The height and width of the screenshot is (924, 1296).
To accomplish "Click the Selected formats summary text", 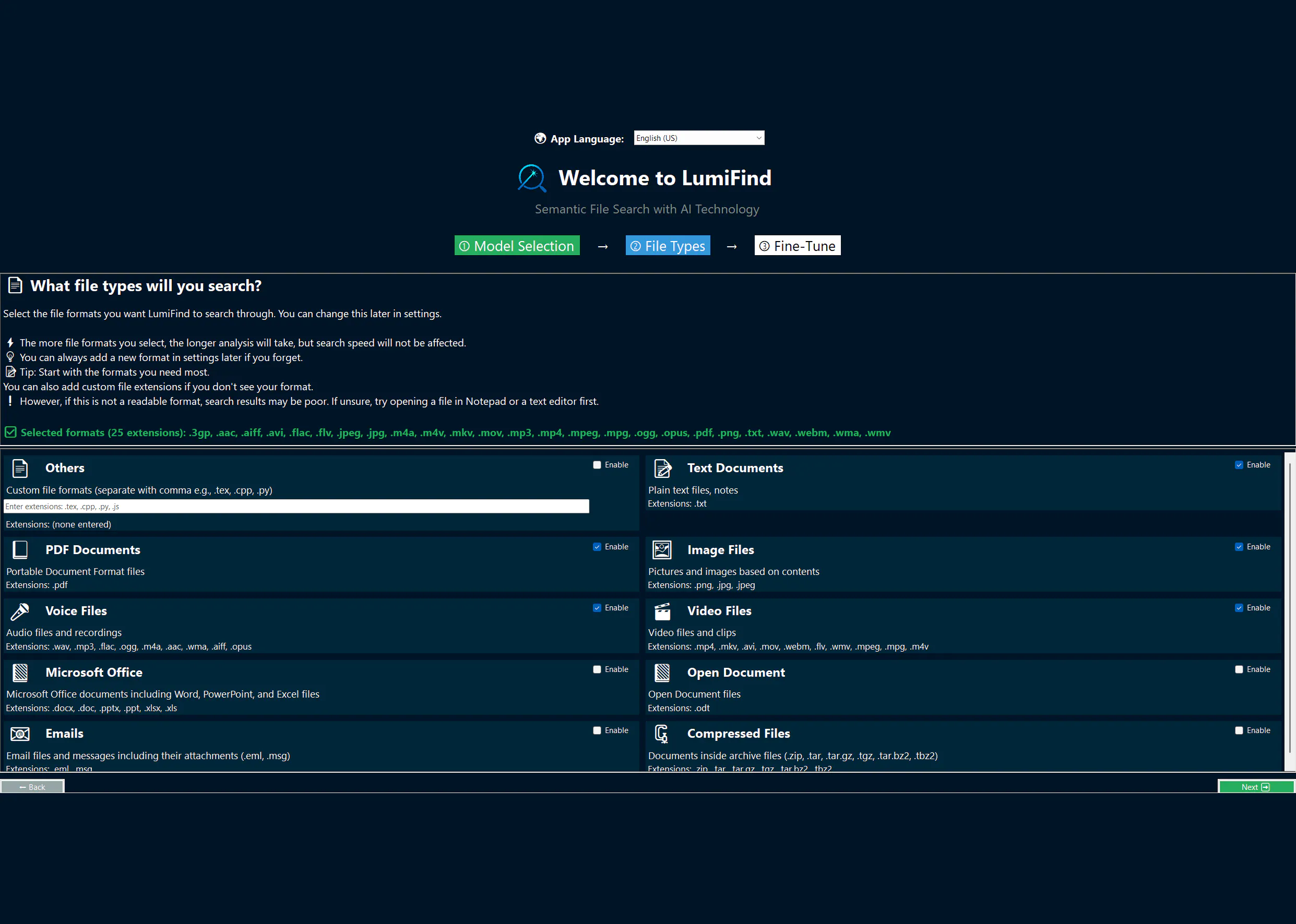I will click(455, 433).
